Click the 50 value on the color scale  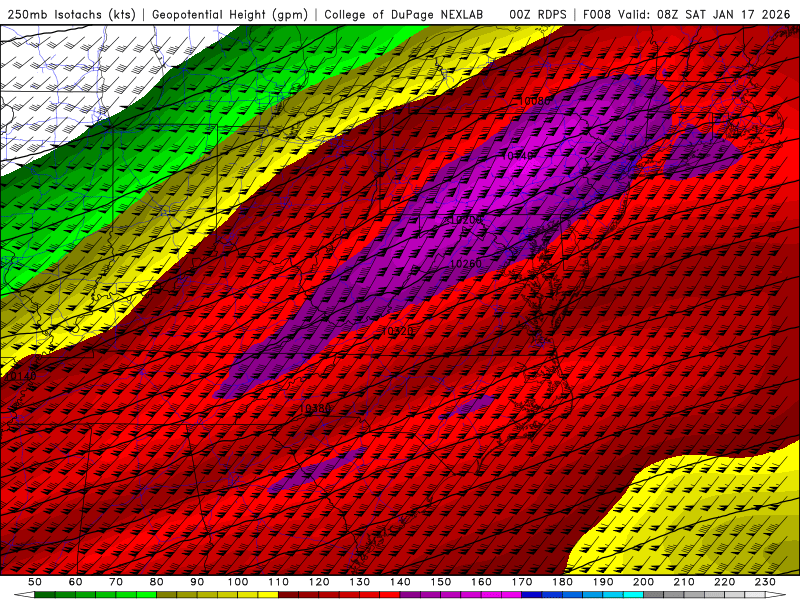coord(35,582)
